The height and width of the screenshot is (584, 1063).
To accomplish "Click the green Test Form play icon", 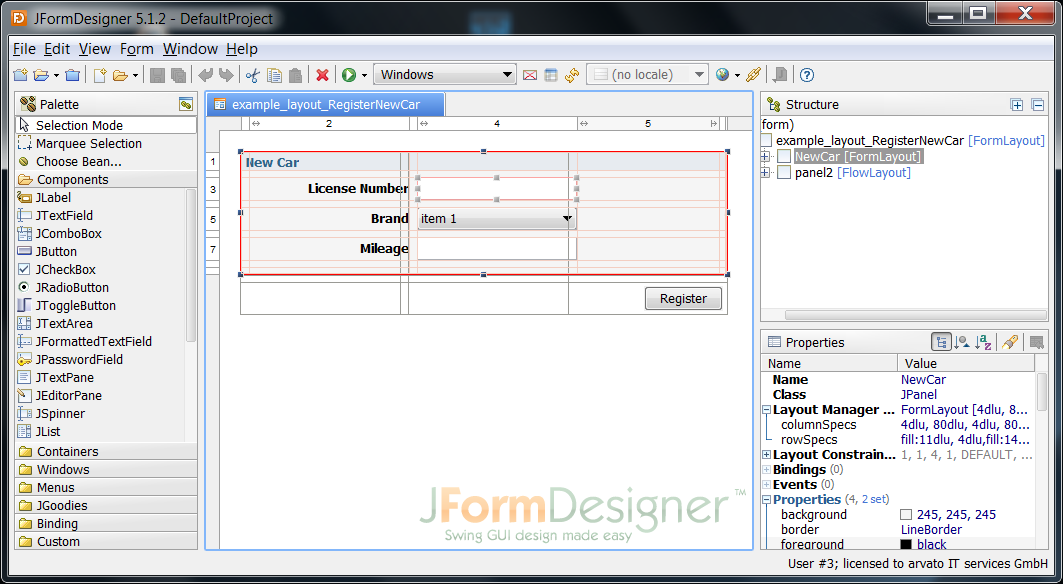I will [349, 75].
